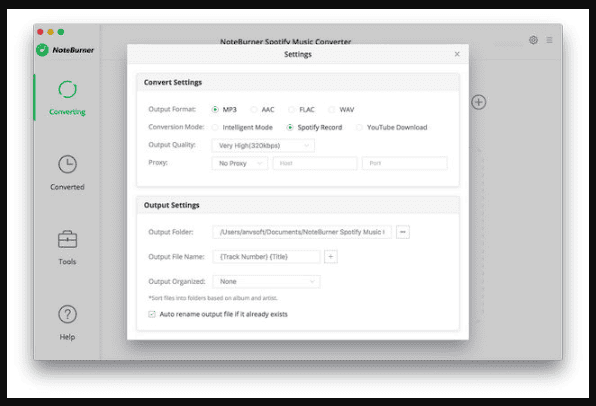The image size is (596, 406).
Task: Open Output Organized None dropdown
Action: (x=266, y=281)
